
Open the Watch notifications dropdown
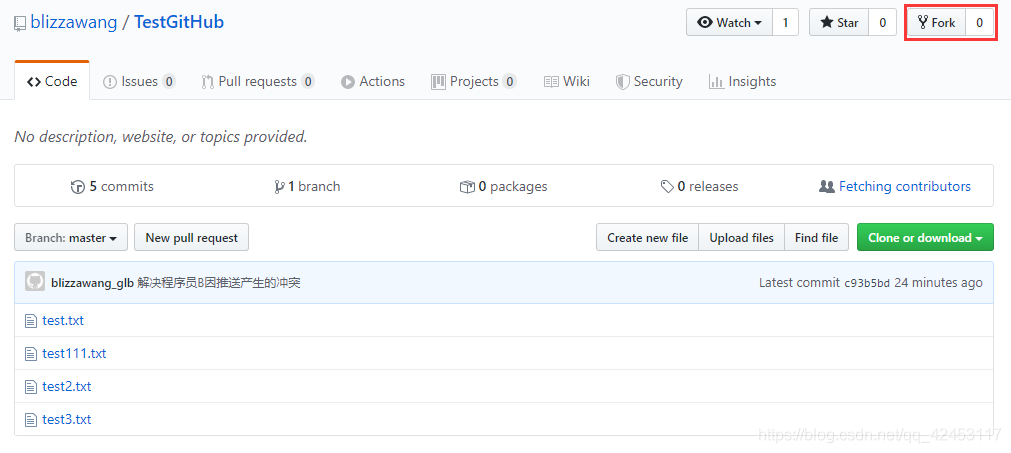coord(728,22)
